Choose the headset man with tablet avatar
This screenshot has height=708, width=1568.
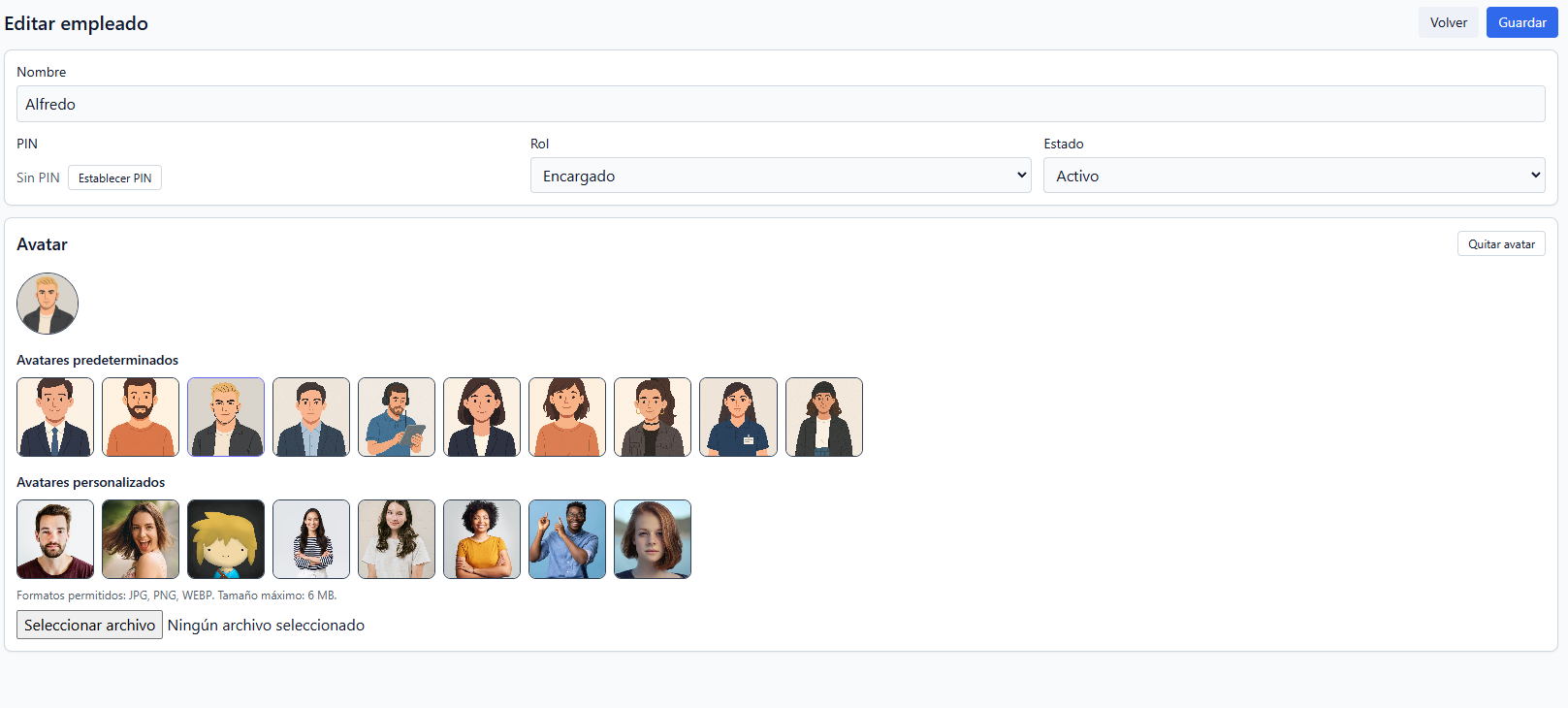pos(397,417)
